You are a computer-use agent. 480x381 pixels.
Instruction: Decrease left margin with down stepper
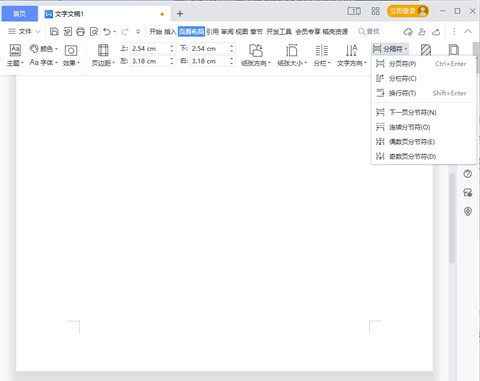point(172,64)
